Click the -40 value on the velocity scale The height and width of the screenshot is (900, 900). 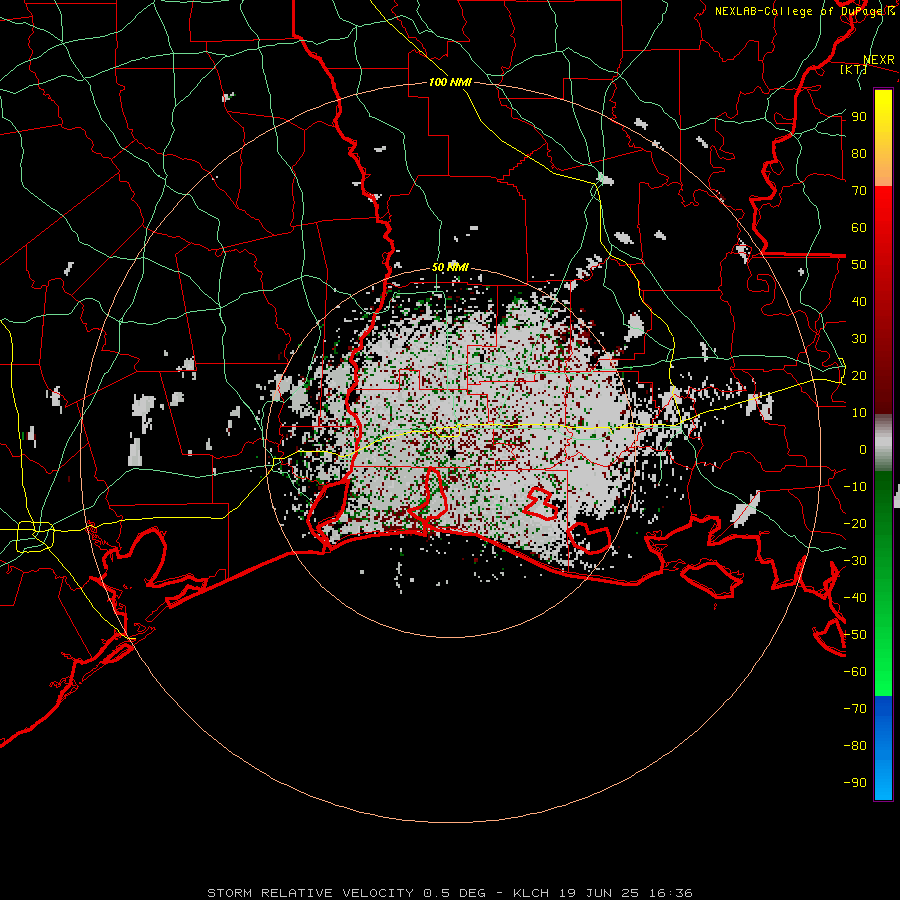point(855,598)
